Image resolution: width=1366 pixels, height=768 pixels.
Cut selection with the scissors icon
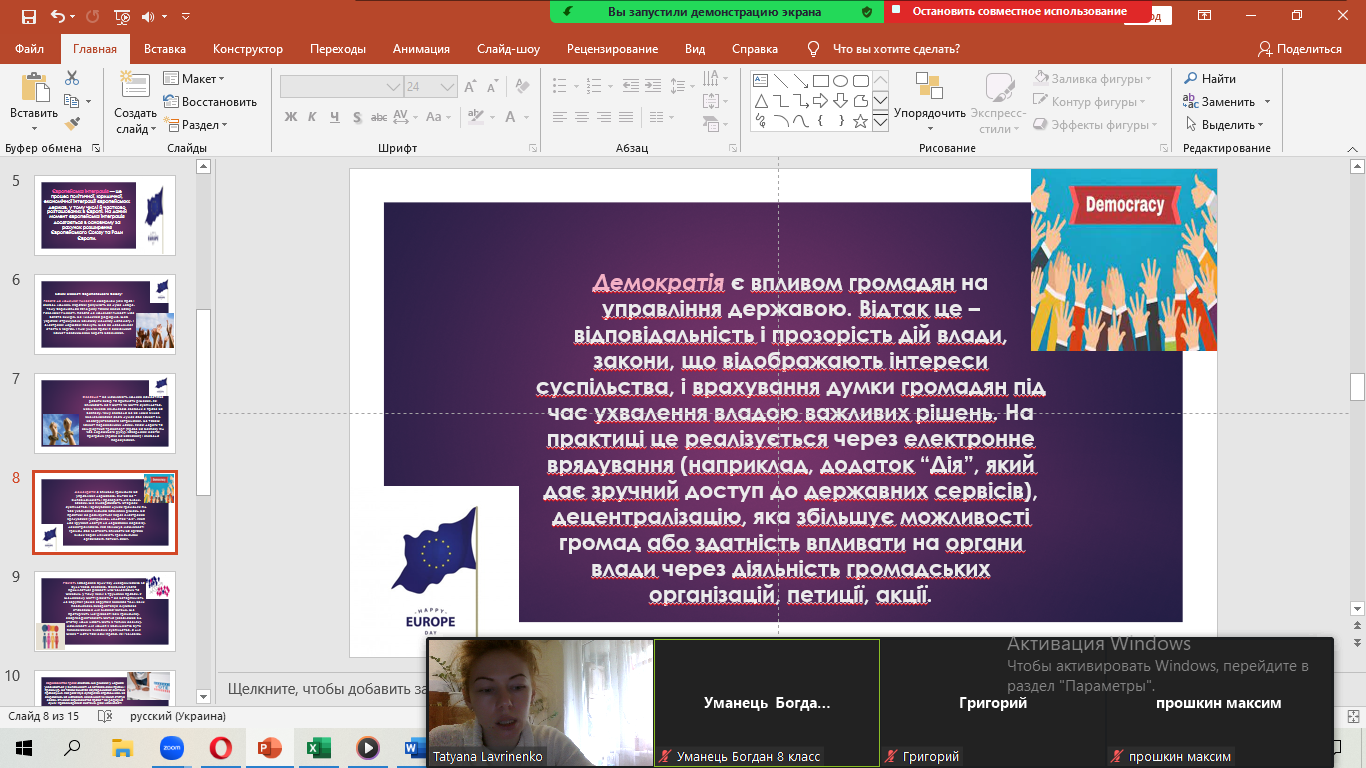tap(72, 78)
